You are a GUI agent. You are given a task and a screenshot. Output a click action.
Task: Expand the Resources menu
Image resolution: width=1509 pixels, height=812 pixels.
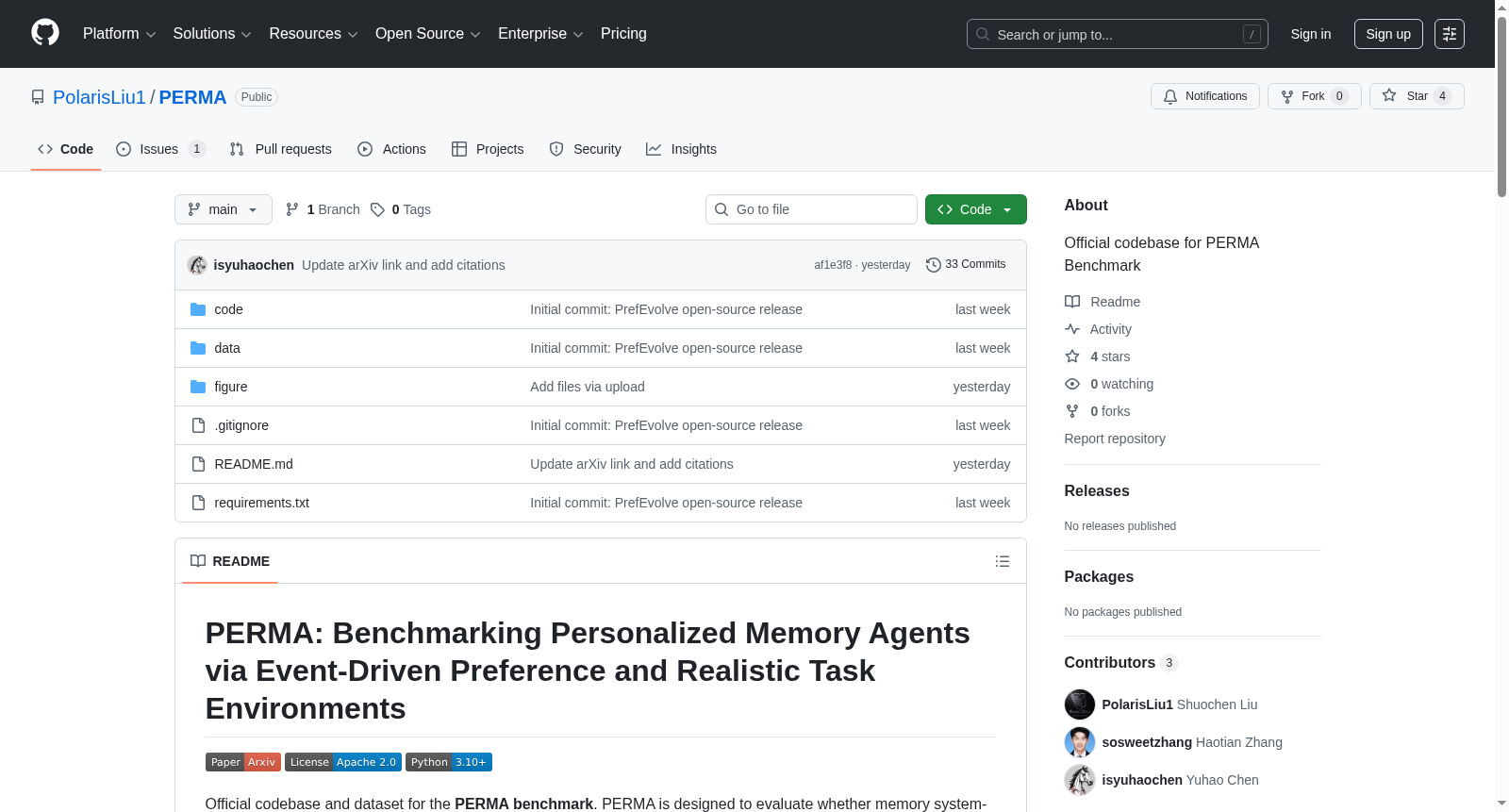tap(313, 34)
